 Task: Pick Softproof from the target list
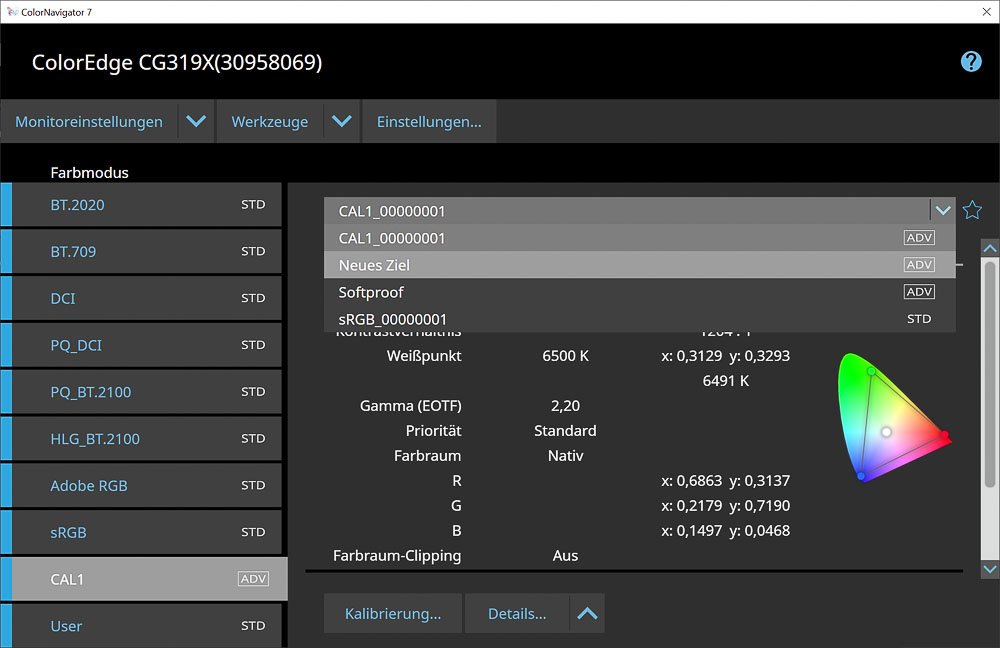[x=640, y=292]
